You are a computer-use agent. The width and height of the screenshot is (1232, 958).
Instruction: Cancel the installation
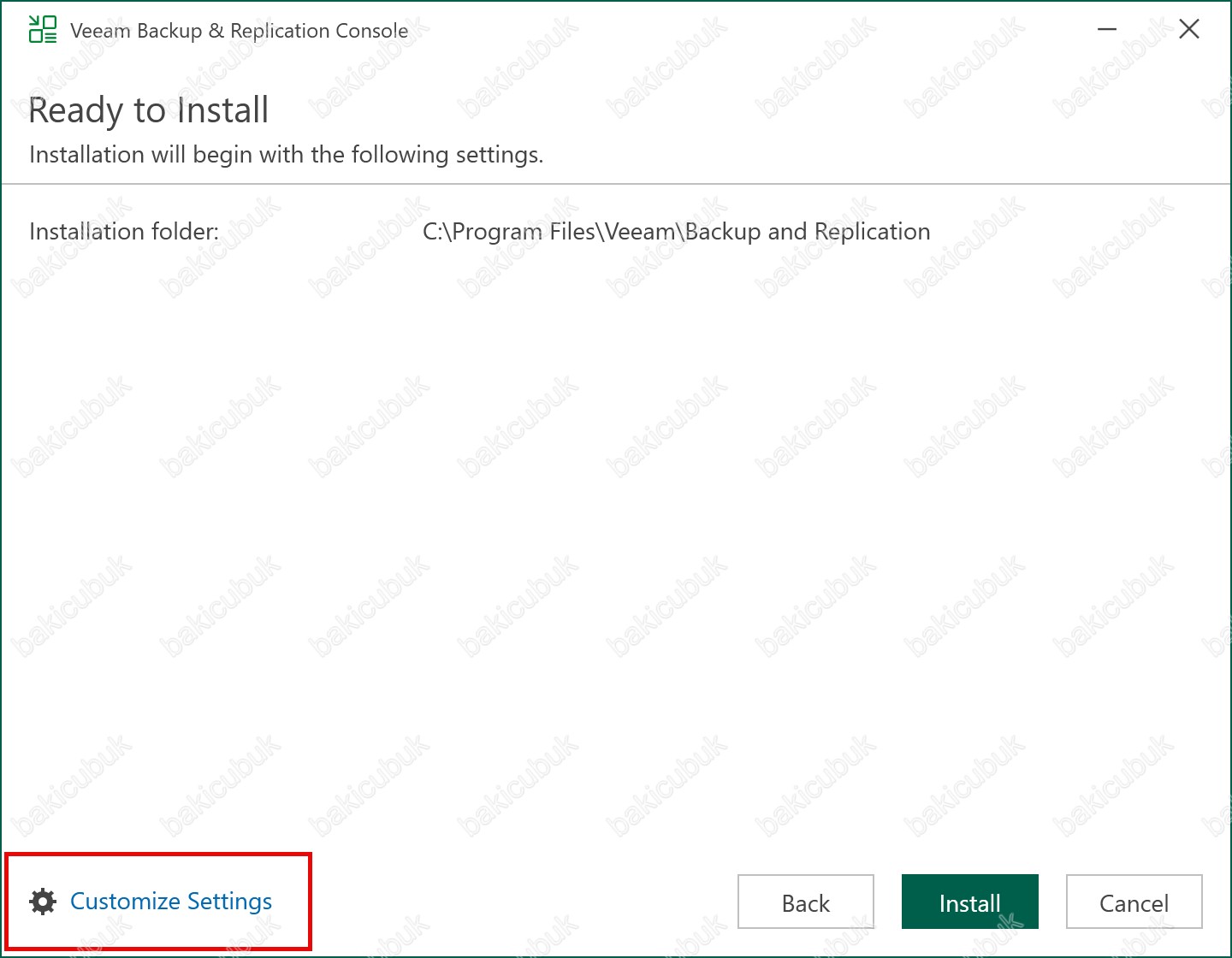click(1134, 902)
